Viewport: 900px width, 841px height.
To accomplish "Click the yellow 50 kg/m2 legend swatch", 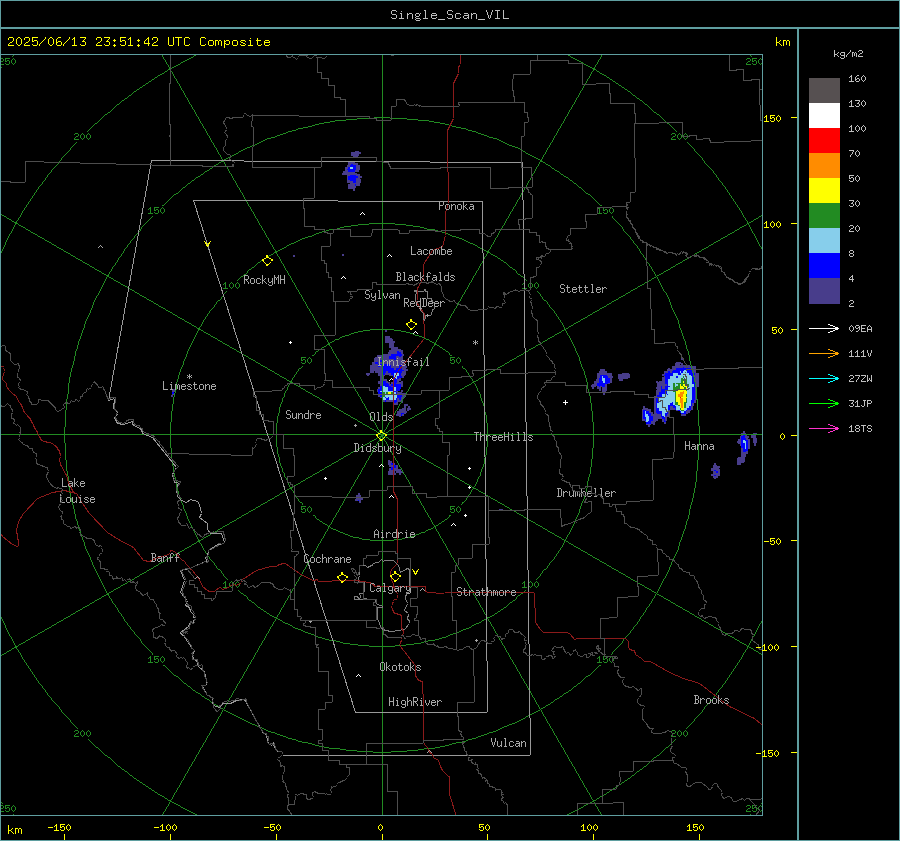I will (824, 191).
